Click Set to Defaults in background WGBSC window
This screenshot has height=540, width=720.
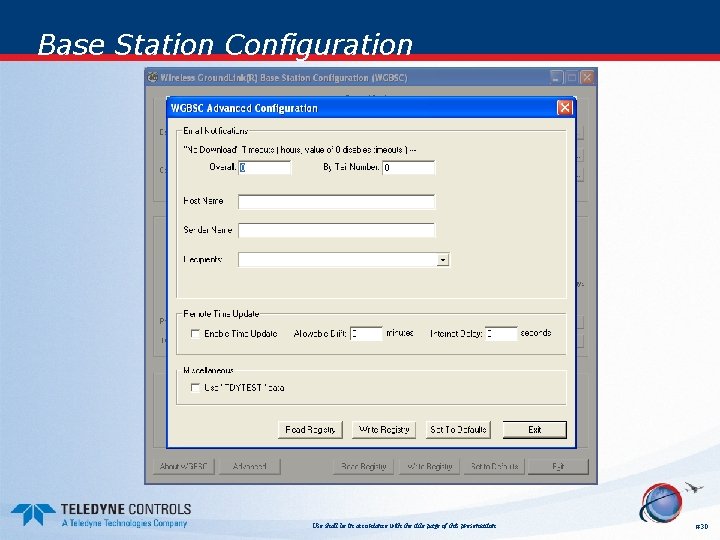(x=494, y=467)
